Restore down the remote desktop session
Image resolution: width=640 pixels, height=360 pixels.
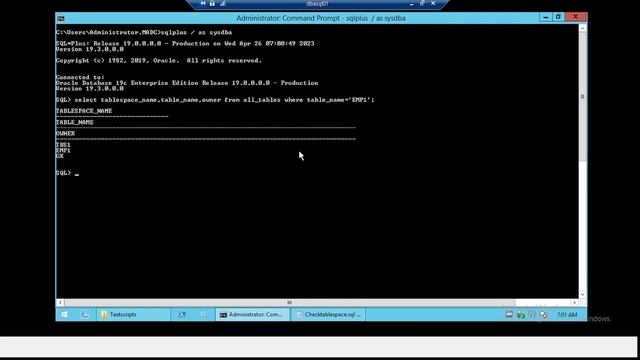pyautogui.click(x=422, y=3)
